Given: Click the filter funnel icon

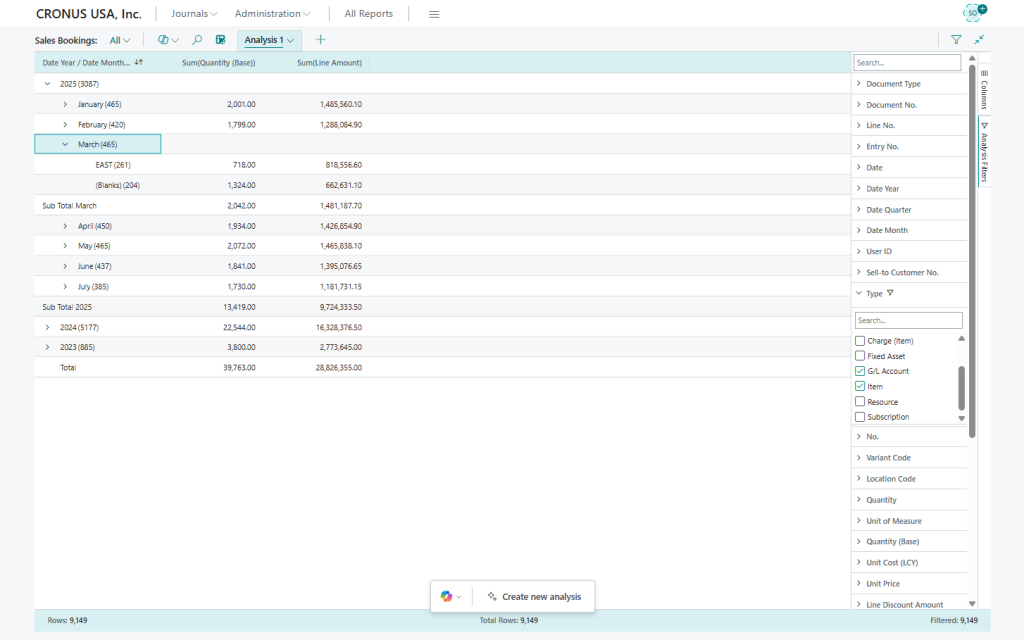Looking at the screenshot, I should click(x=956, y=40).
